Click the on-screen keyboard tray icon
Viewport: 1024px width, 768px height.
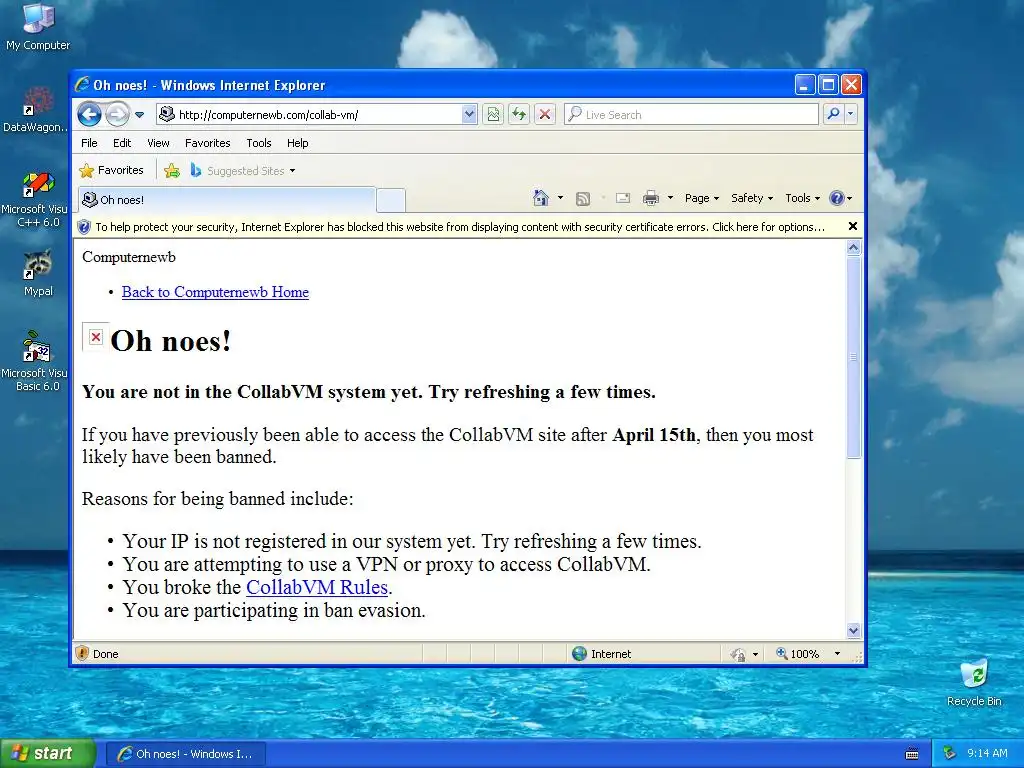(912, 754)
